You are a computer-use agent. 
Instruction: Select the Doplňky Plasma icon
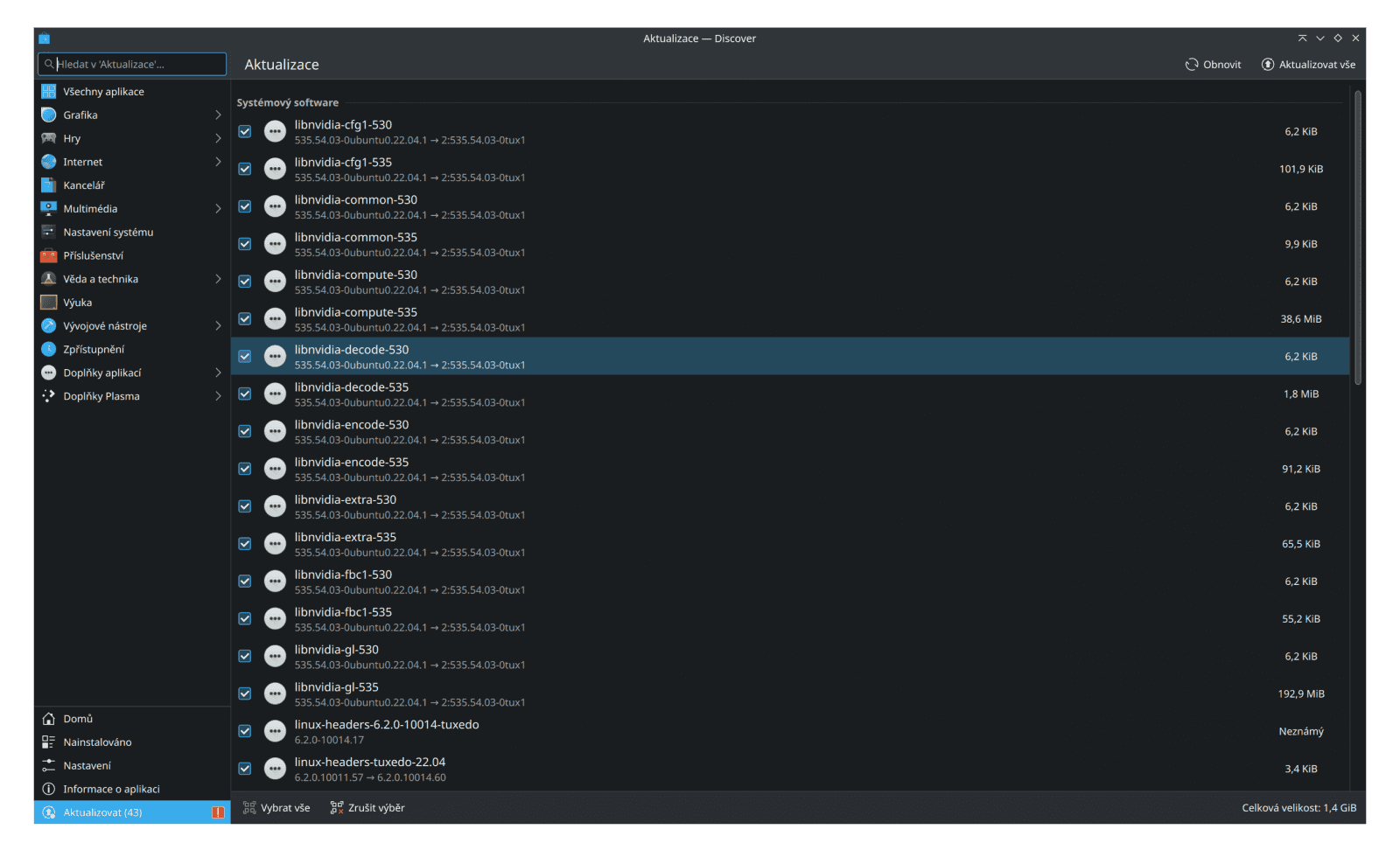(49, 396)
